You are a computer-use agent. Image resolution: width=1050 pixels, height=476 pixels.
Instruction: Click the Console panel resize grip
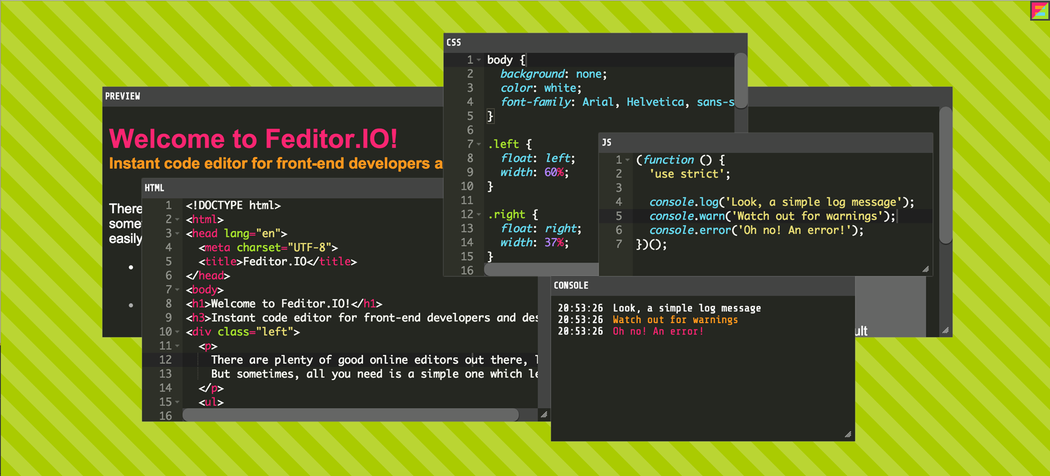pos(847,434)
